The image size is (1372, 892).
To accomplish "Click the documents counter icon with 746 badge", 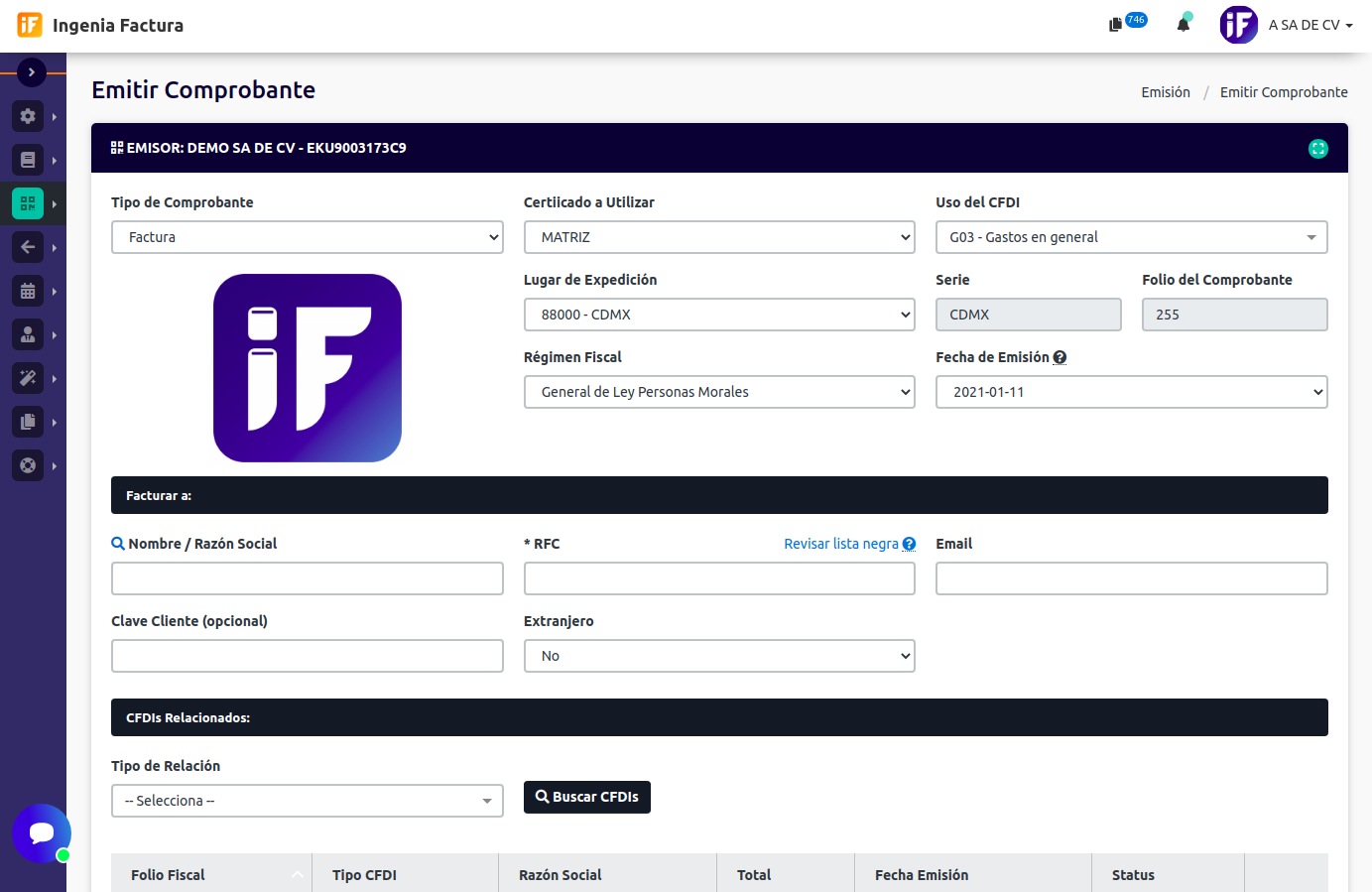I will (1117, 25).
